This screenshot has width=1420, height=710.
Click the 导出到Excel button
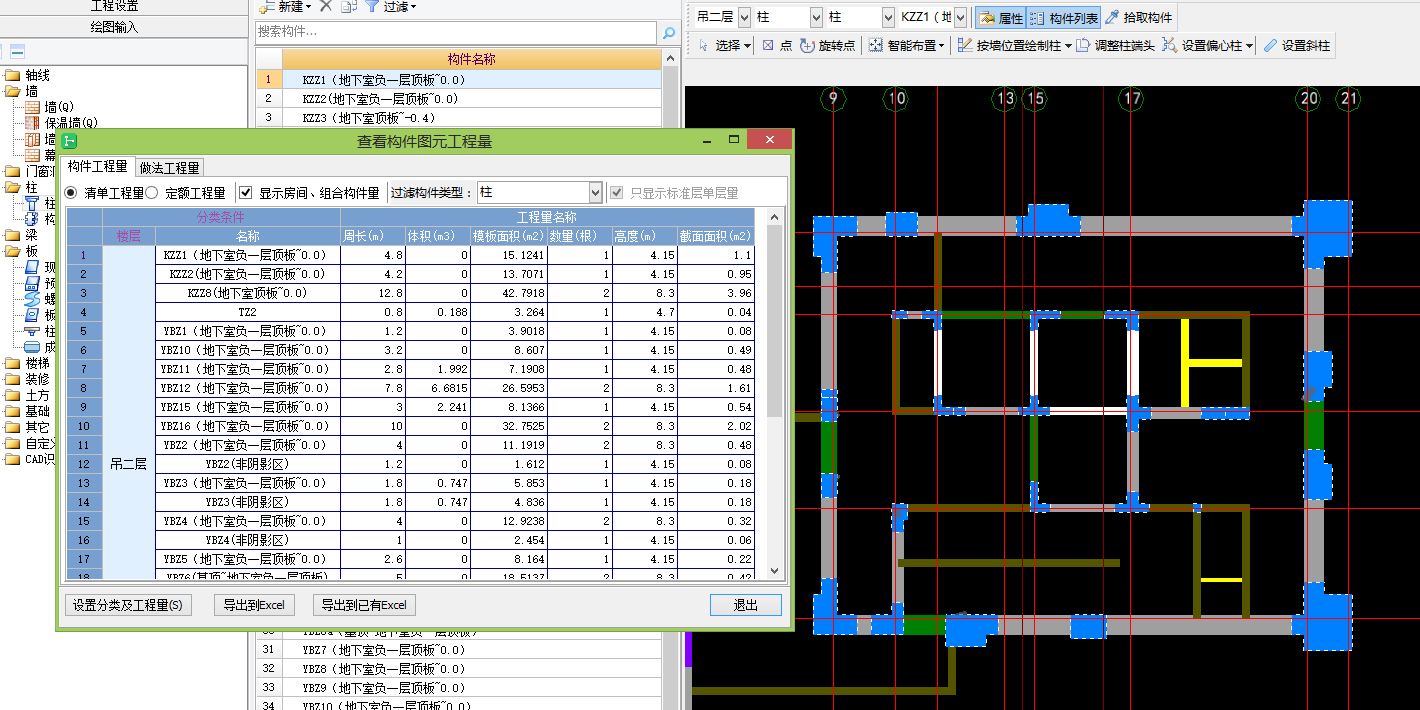pyautogui.click(x=254, y=605)
